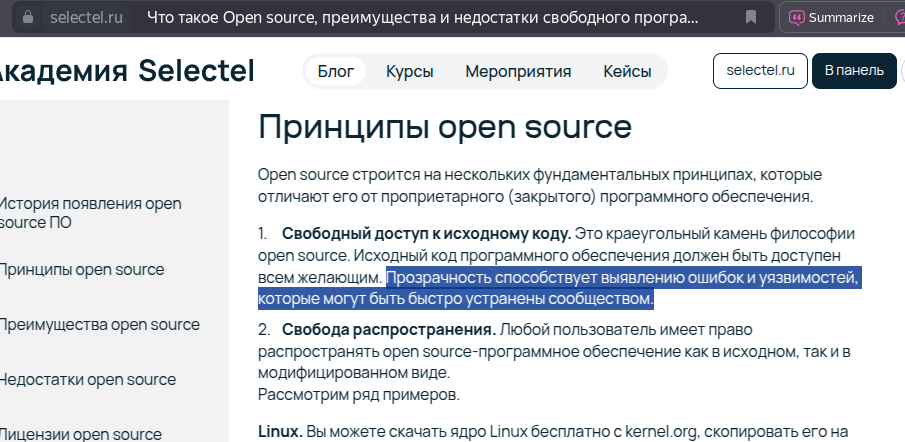Switch to the Блог tab
The height and width of the screenshot is (442, 905).
pyautogui.click(x=336, y=71)
